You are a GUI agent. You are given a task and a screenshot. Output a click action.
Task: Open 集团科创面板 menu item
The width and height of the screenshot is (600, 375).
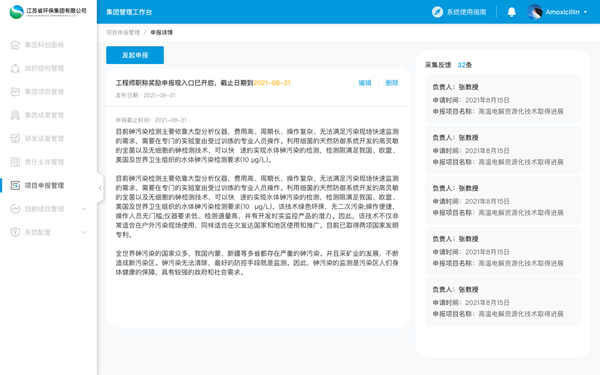tap(44, 45)
